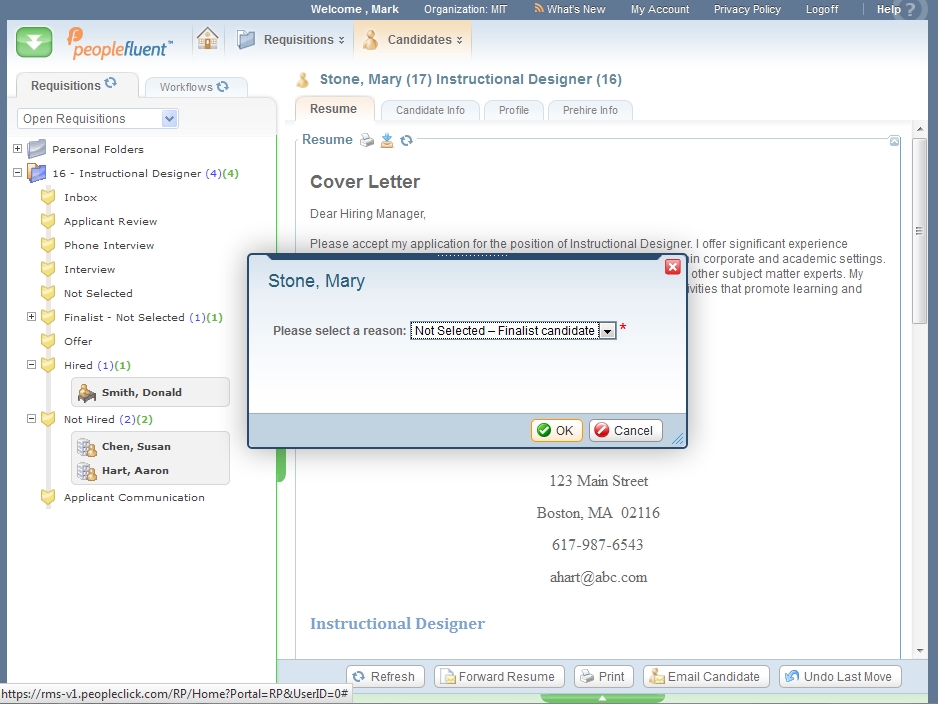Screen dimensions: 938x704
Task: Click the download resume icon
Action: pos(387,141)
